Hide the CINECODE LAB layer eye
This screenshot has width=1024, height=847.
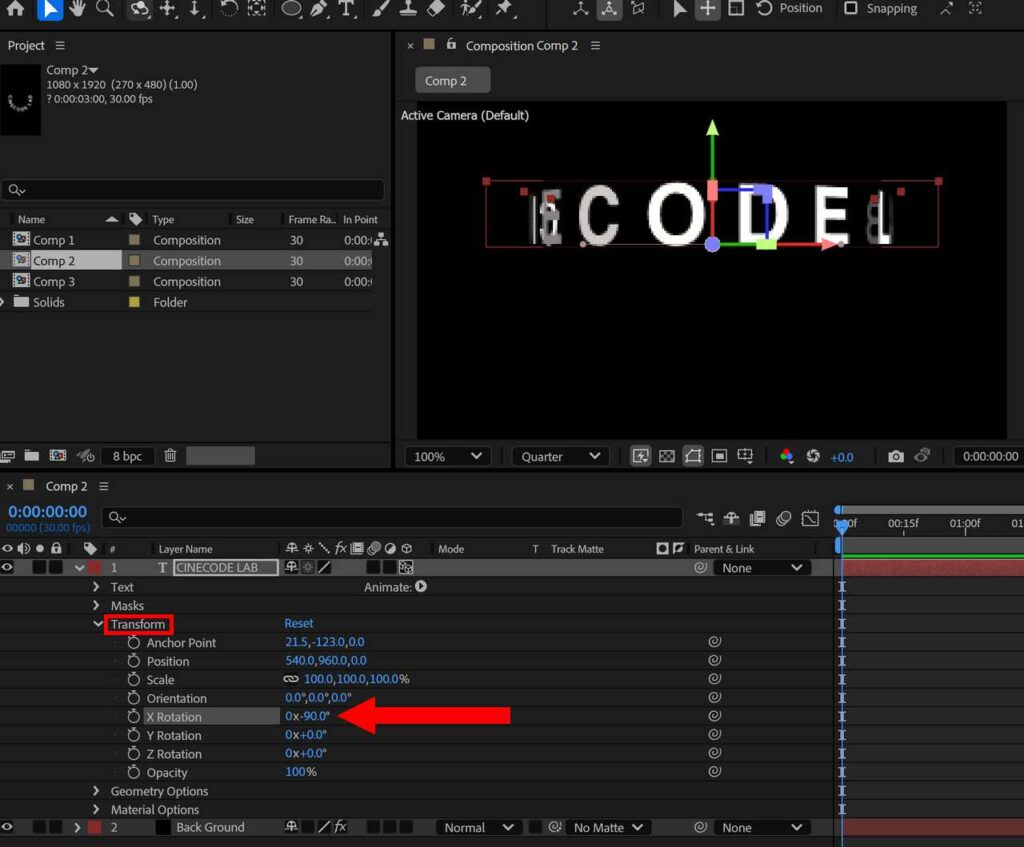(7, 567)
